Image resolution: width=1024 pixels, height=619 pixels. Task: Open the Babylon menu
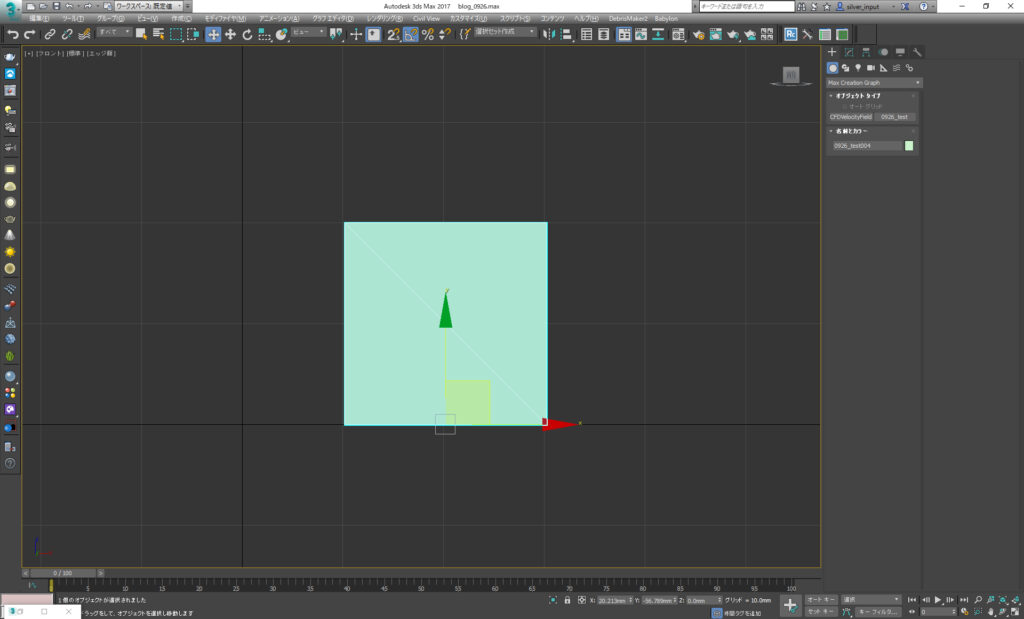point(666,19)
